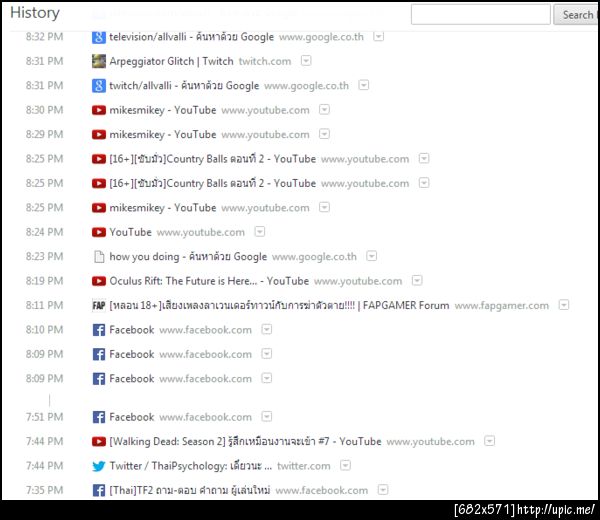
Task: Click the Twitch favicon for Arpeggiator Glitch
Action: tap(99, 61)
